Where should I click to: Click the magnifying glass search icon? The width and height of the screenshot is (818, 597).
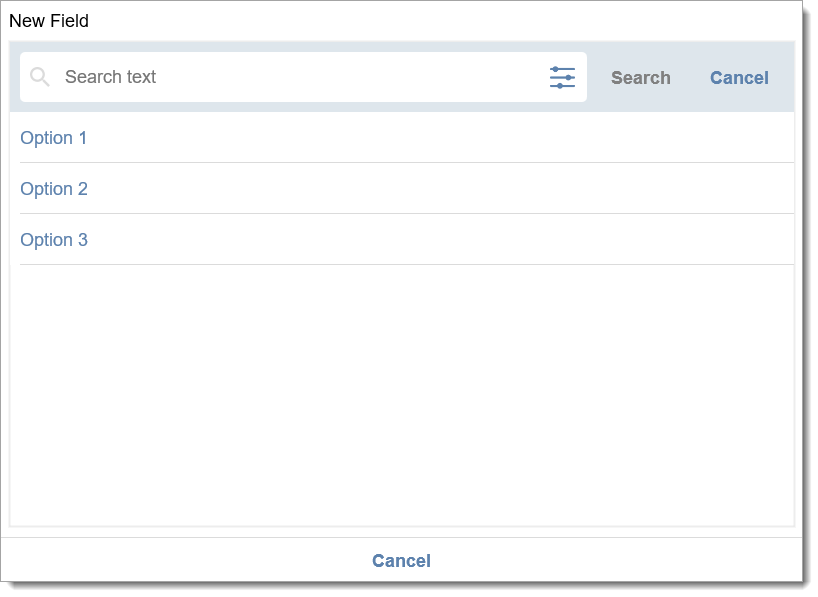[x=40, y=77]
